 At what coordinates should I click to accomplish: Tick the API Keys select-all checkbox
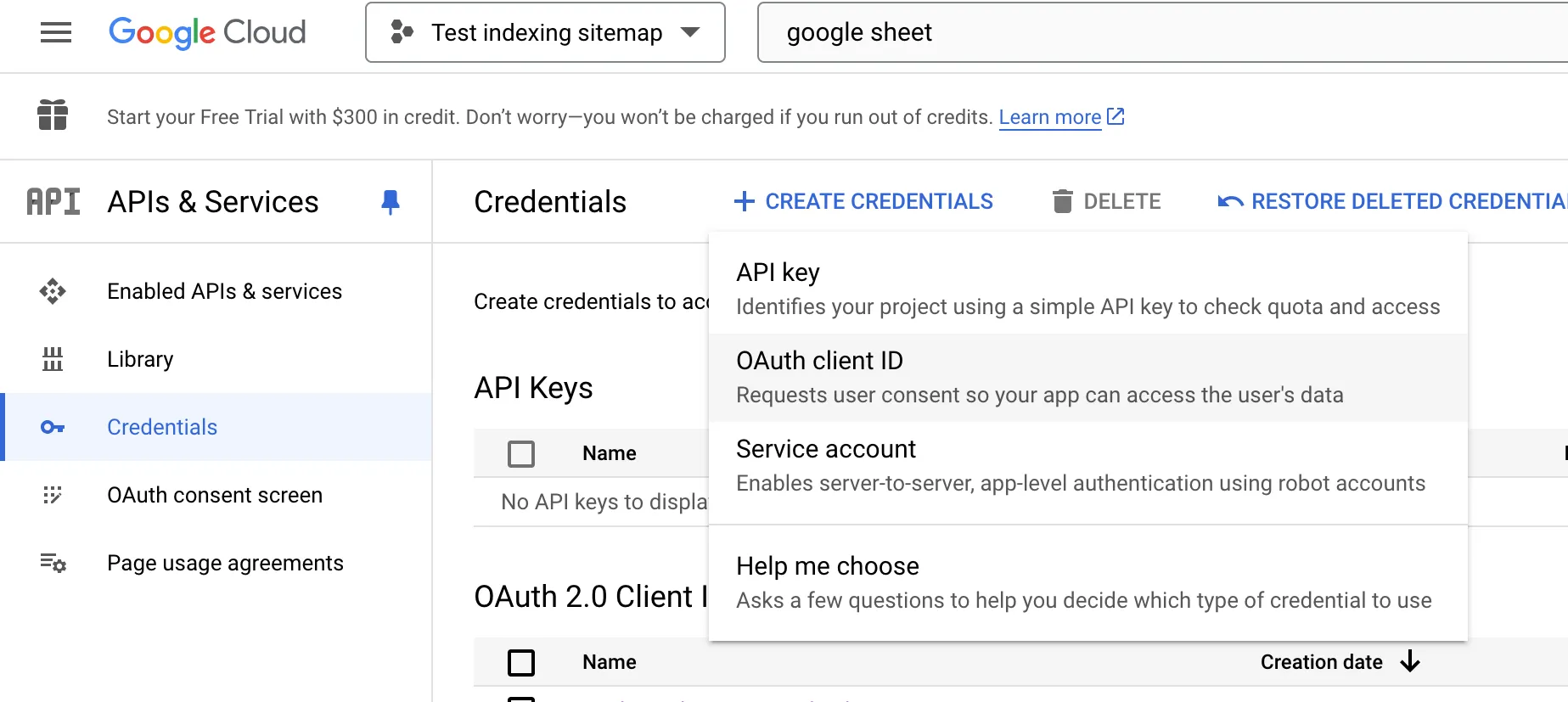(521, 453)
